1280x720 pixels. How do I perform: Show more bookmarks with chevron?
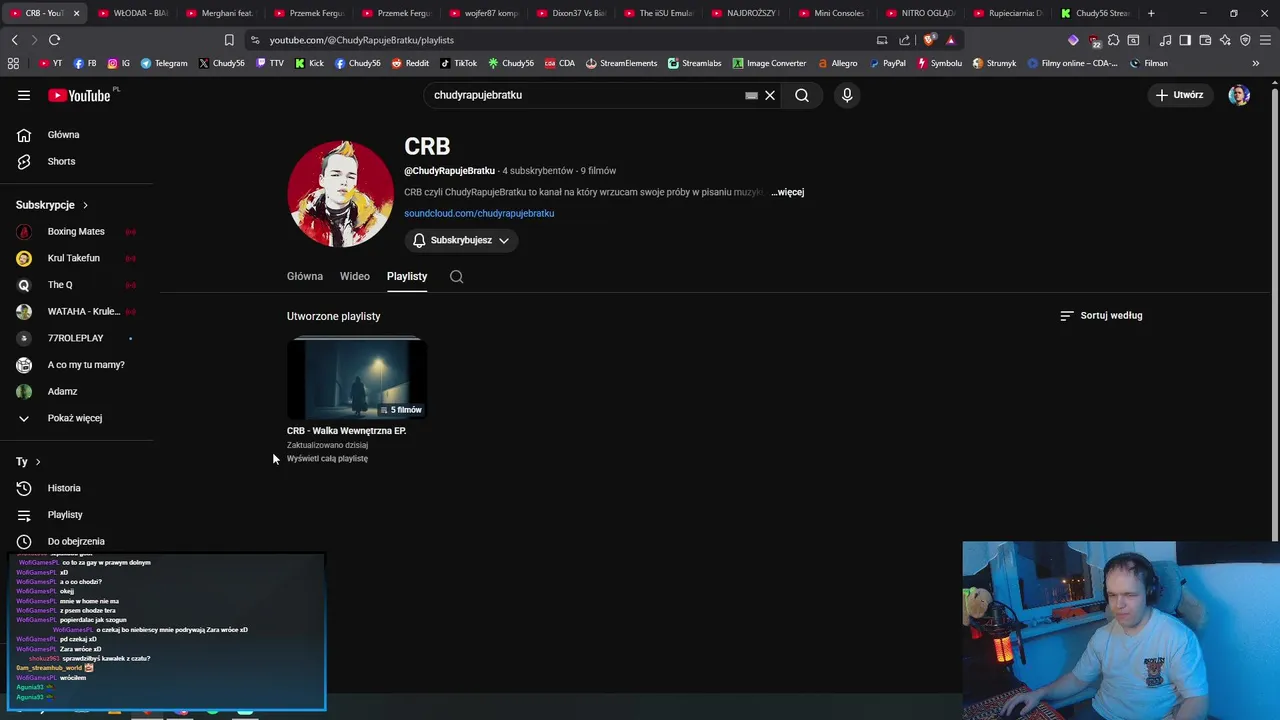[1255, 63]
